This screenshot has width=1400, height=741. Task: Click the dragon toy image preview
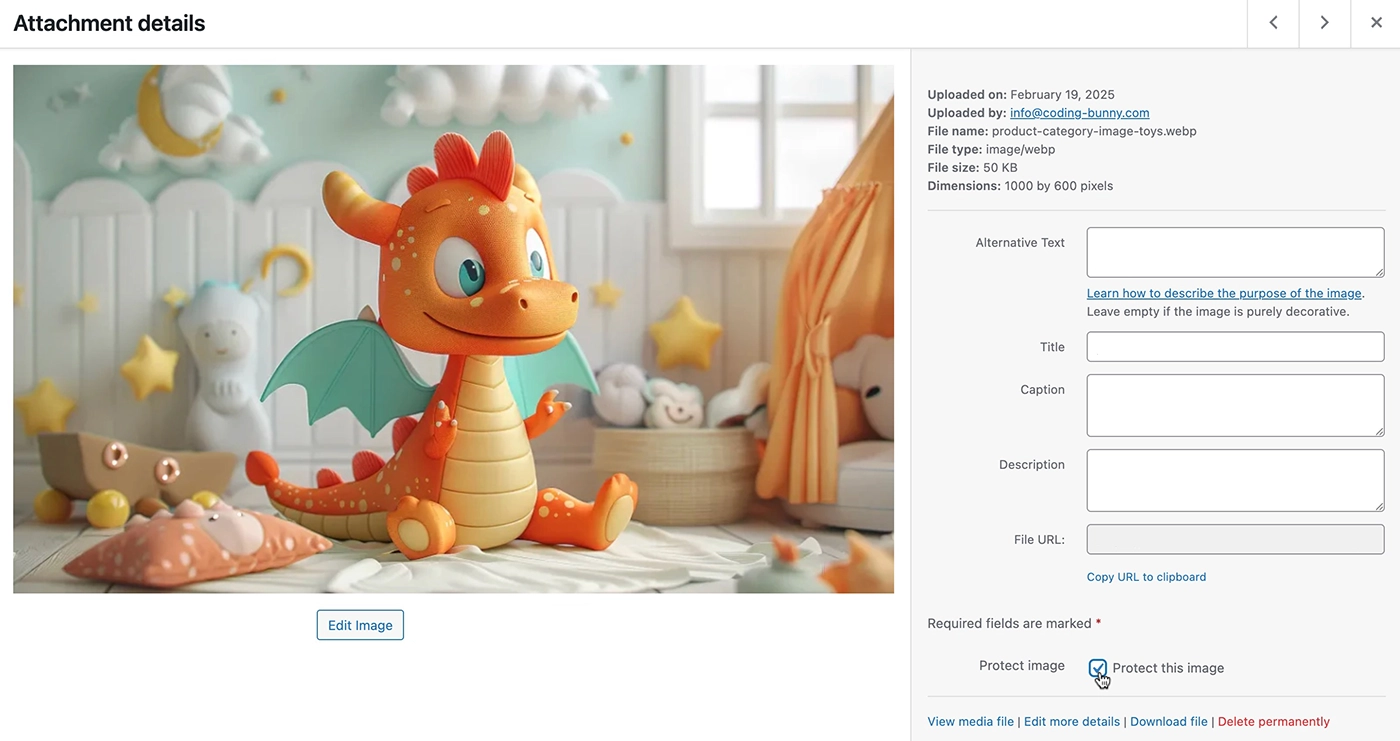click(x=453, y=329)
